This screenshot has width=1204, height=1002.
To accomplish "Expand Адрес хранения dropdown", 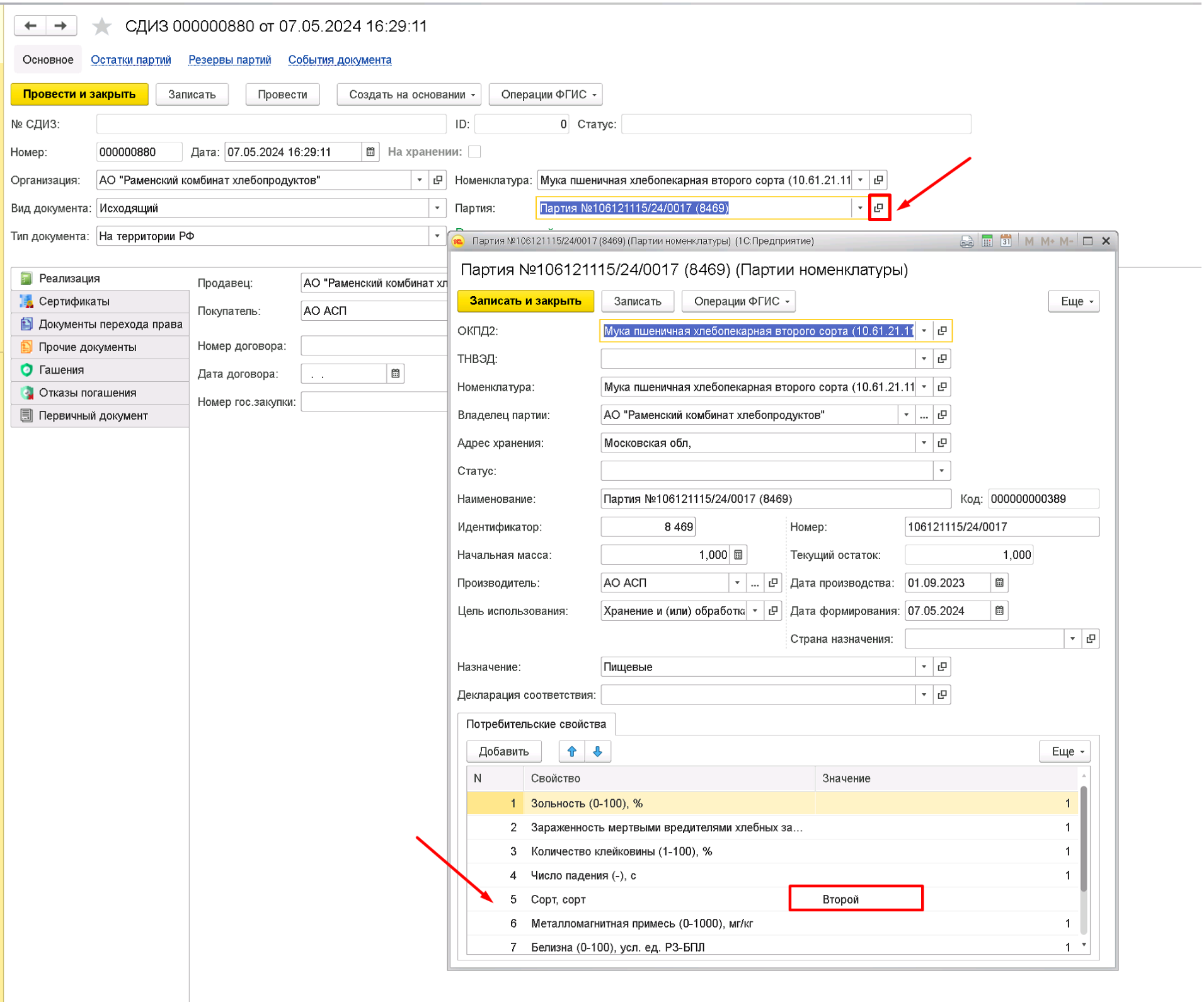I will click(x=924, y=443).
